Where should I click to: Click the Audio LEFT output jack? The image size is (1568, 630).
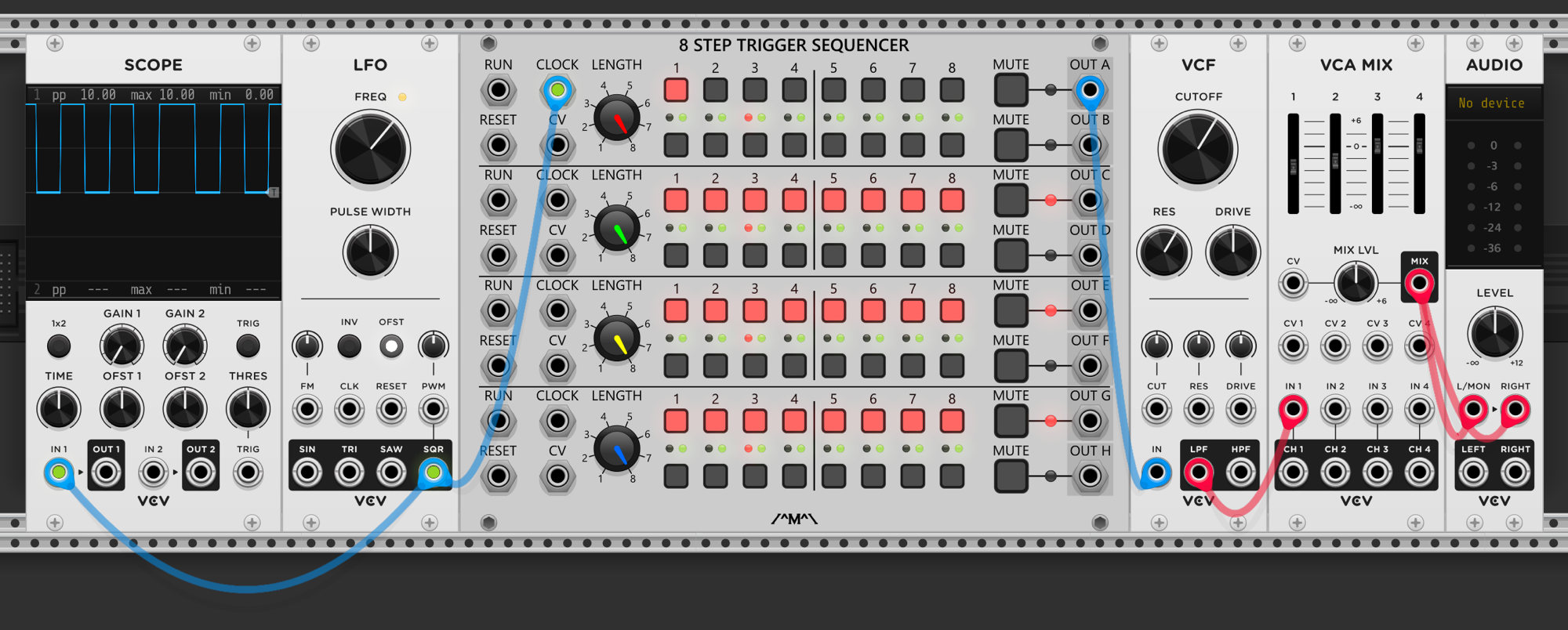pyautogui.click(x=1473, y=472)
